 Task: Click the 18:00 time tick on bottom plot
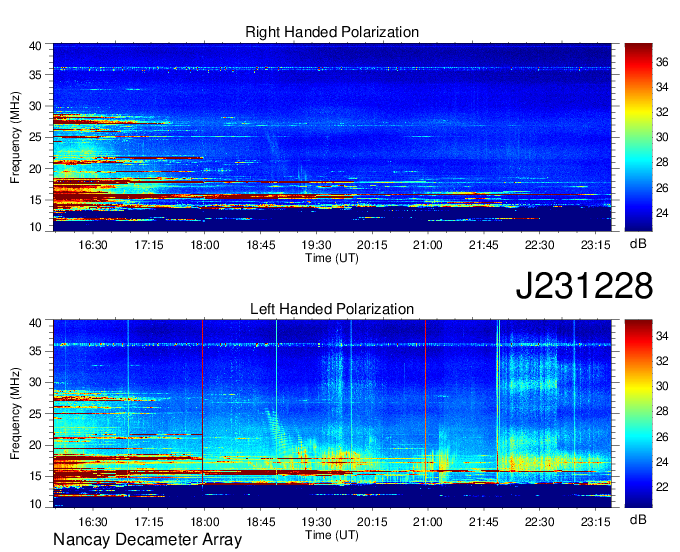coord(205,522)
